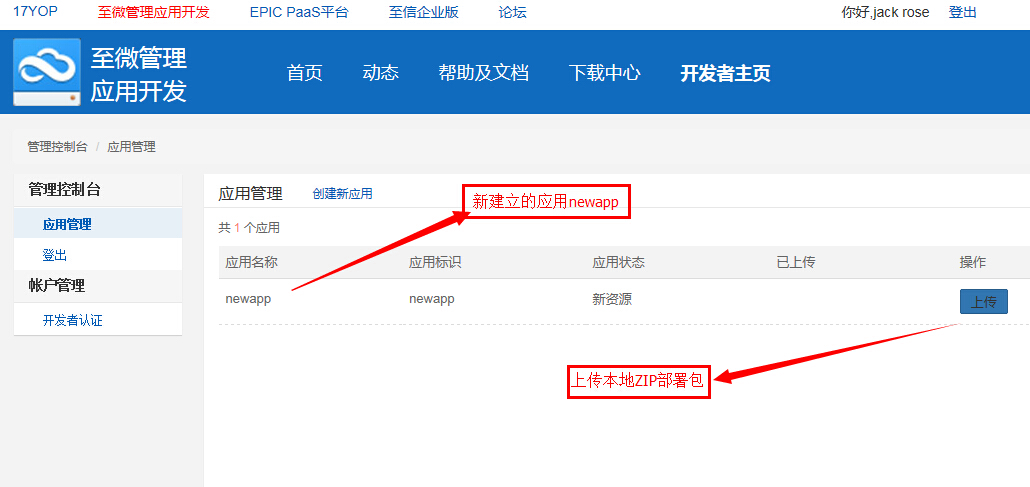
Task: Click newapp in the 应用名称 column
Action: click(x=248, y=298)
